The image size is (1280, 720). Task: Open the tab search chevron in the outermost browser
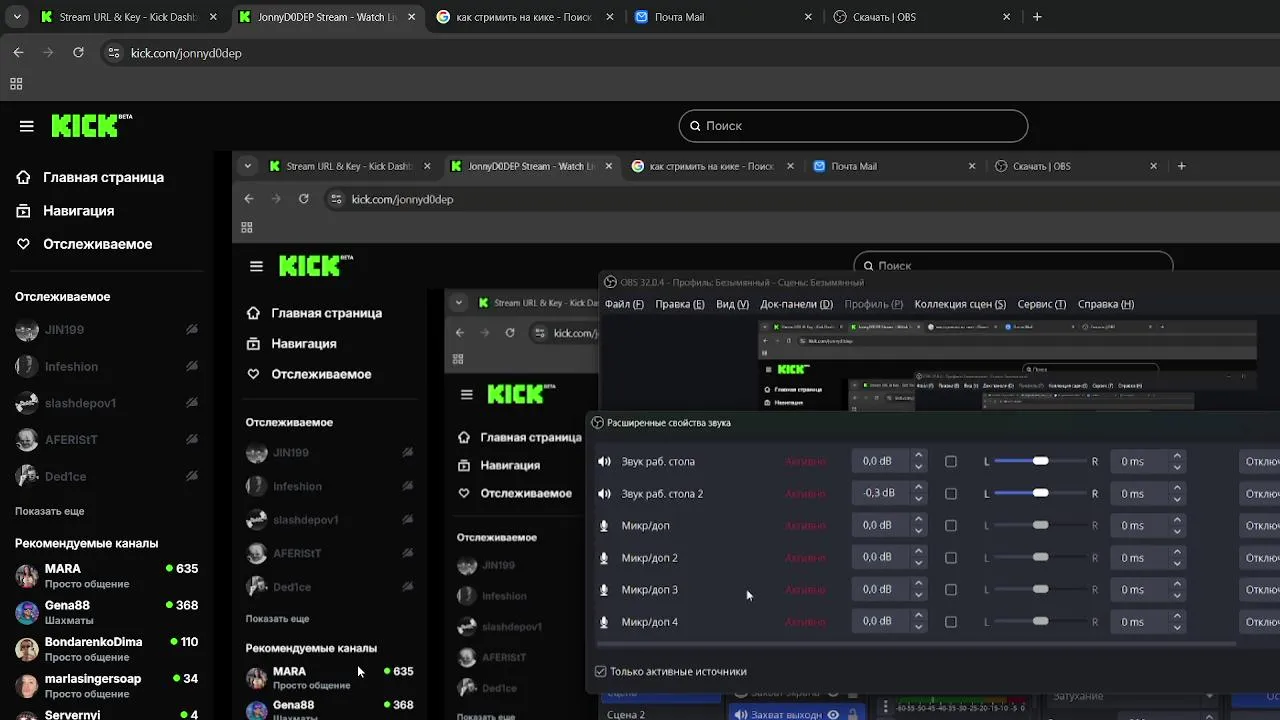pos(18,17)
